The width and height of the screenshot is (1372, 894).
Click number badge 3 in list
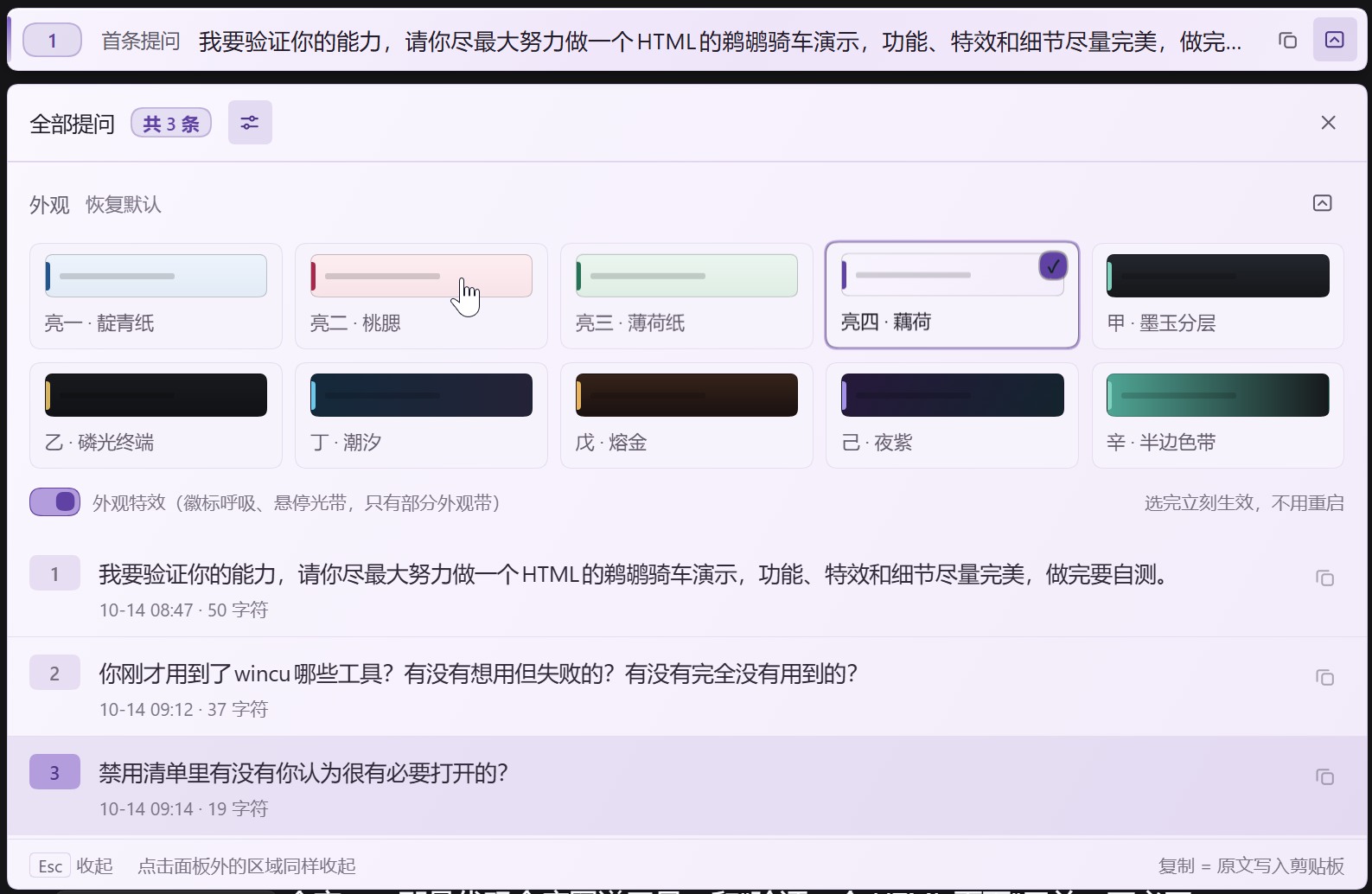pos(54,771)
